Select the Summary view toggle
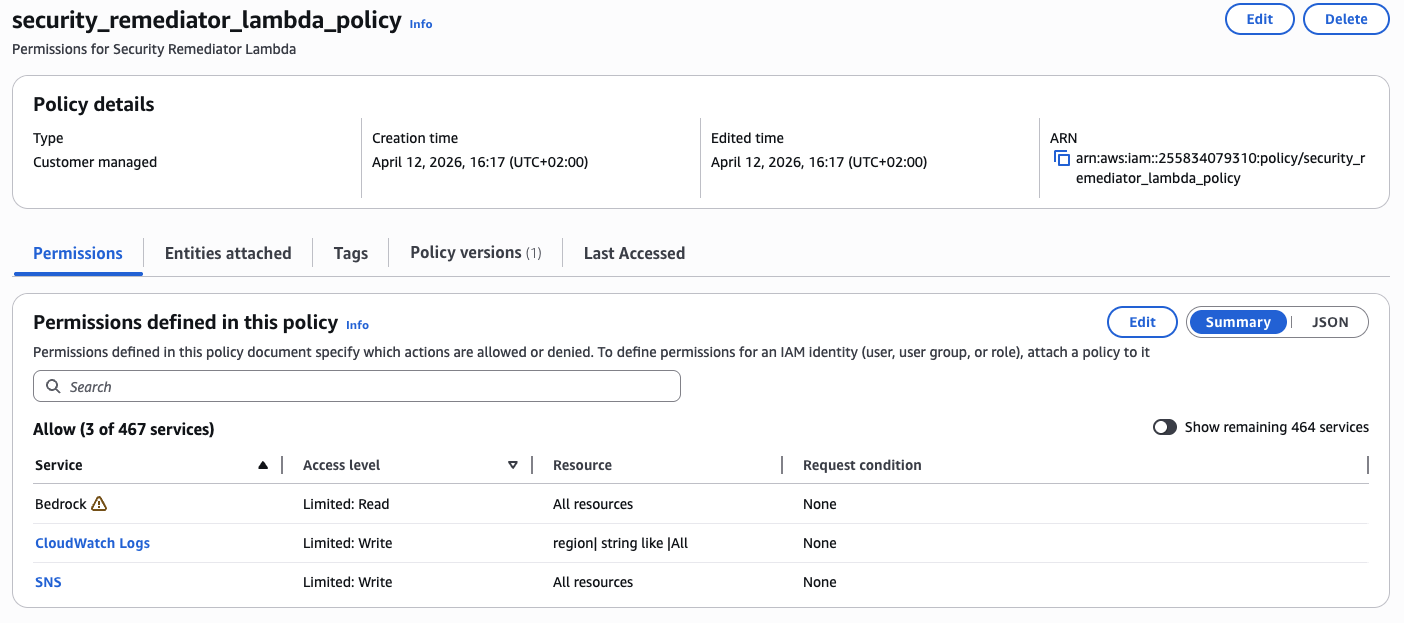This screenshot has width=1404, height=623. pos(1237,321)
